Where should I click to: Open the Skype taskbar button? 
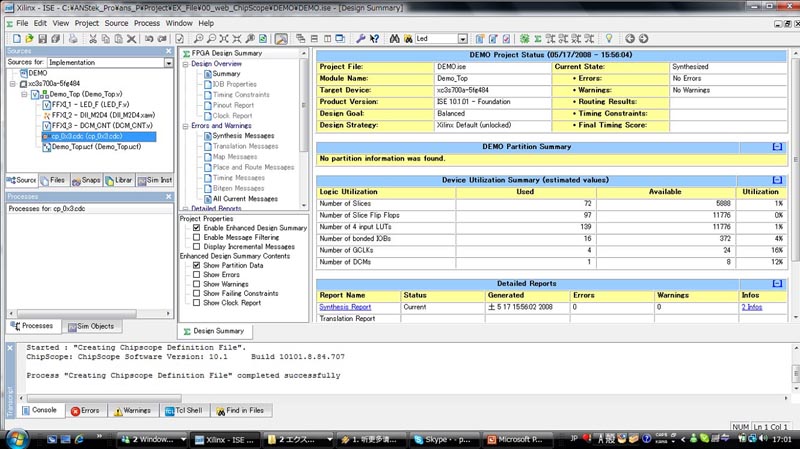pyautogui.click(x=442, y=439)
